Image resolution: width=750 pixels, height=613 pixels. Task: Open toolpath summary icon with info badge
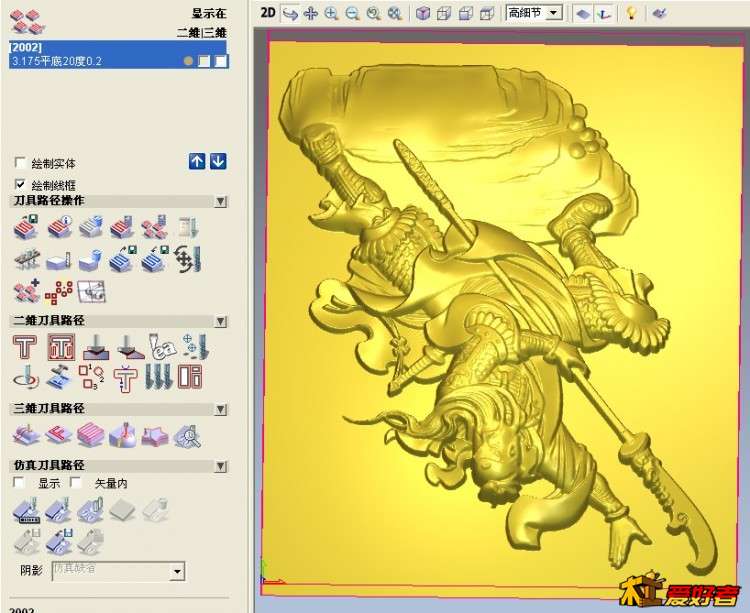tap(59, 227)
